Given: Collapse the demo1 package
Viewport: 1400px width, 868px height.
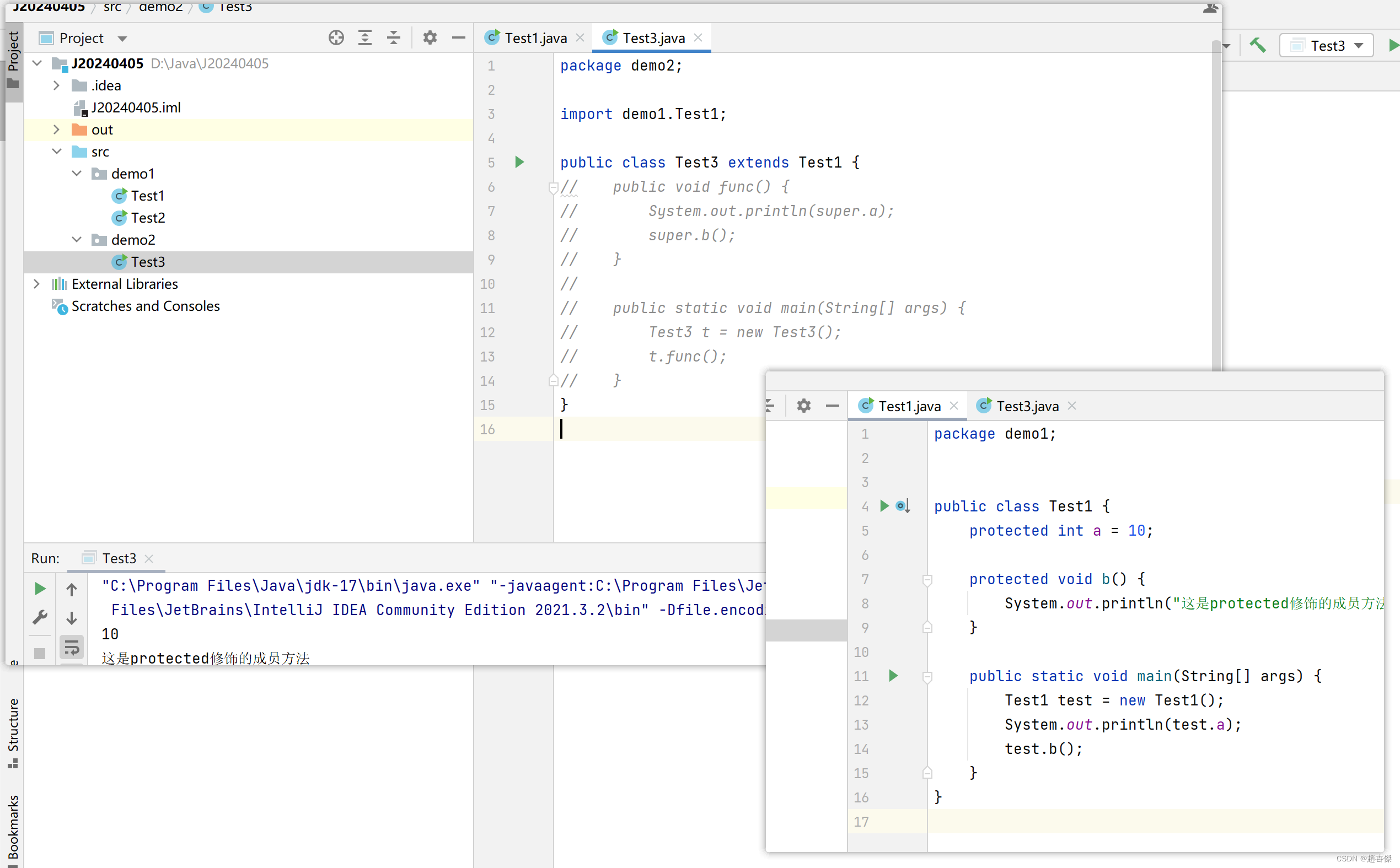Looking at the screenshot, I should (x=77, y=174).
